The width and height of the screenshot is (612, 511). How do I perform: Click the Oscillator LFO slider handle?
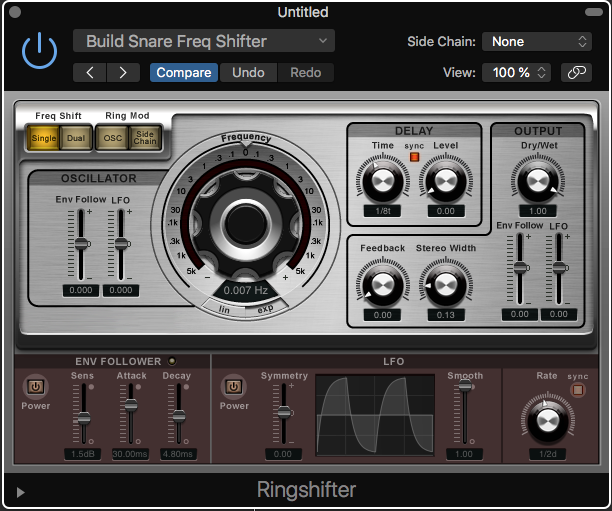pos(121,244)
